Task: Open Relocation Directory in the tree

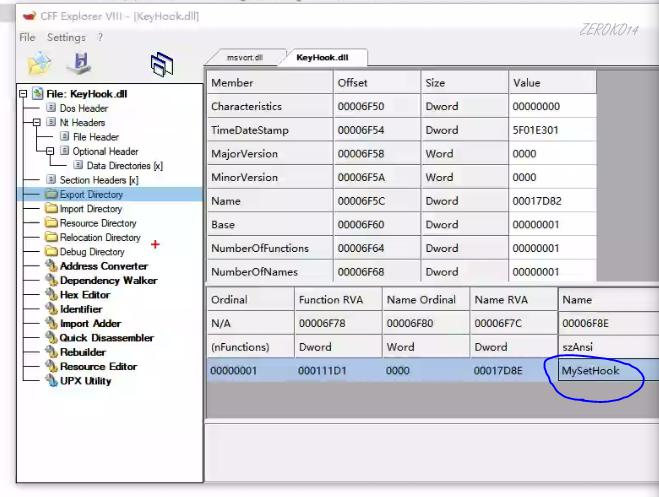Action: click(x=100, y=237)
